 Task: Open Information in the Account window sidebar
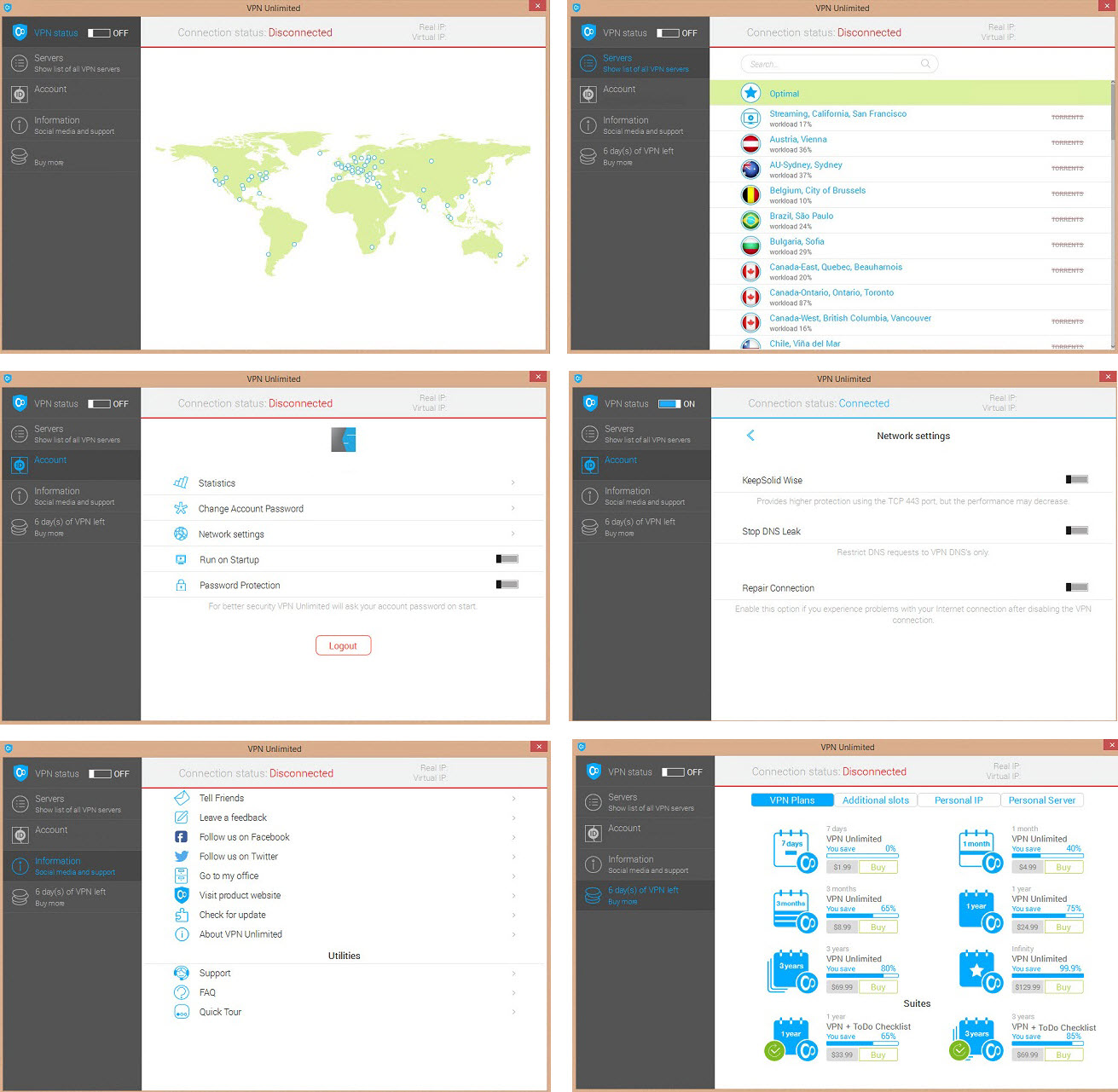71,496
